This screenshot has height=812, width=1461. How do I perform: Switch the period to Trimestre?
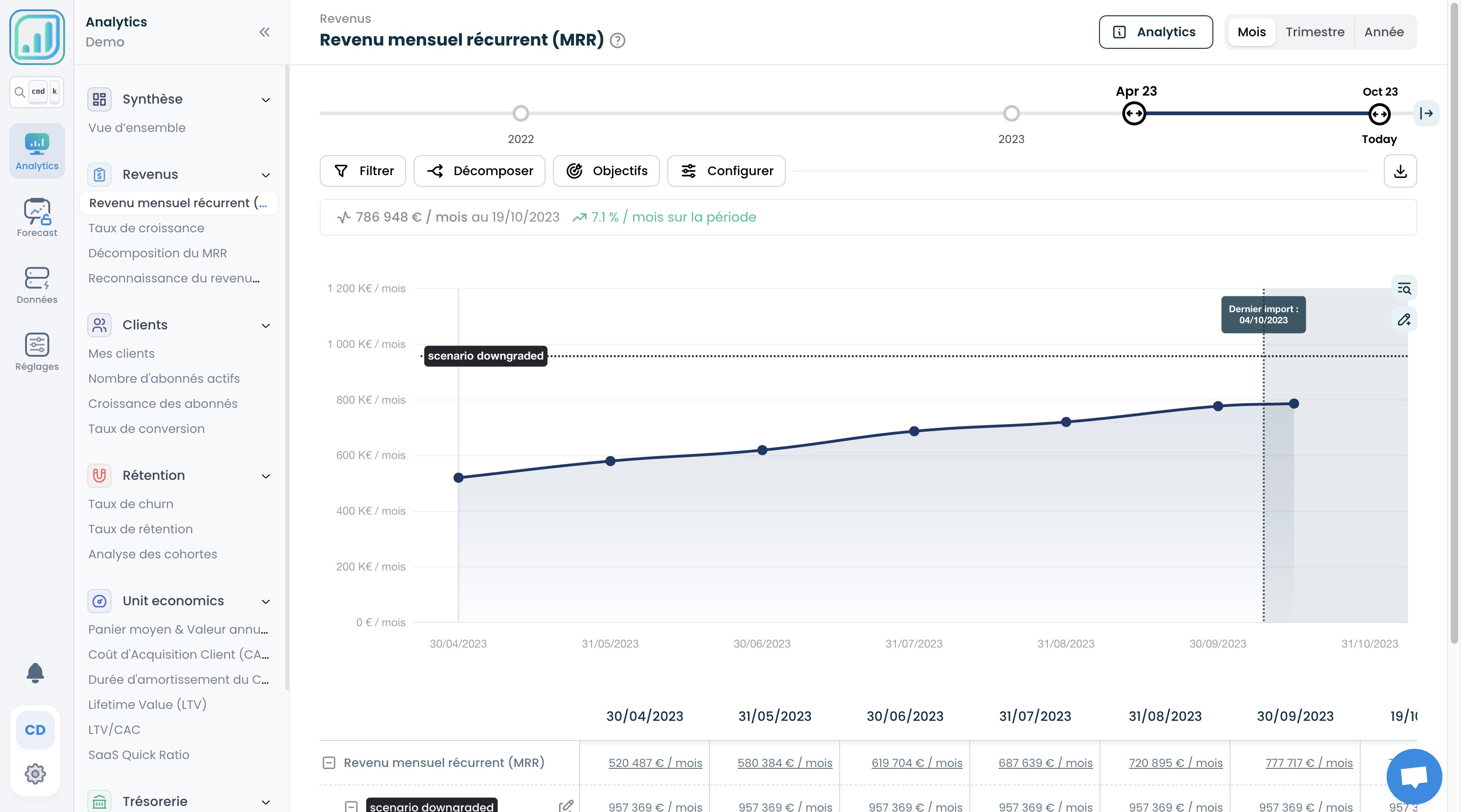click(x=1315, y=32)
